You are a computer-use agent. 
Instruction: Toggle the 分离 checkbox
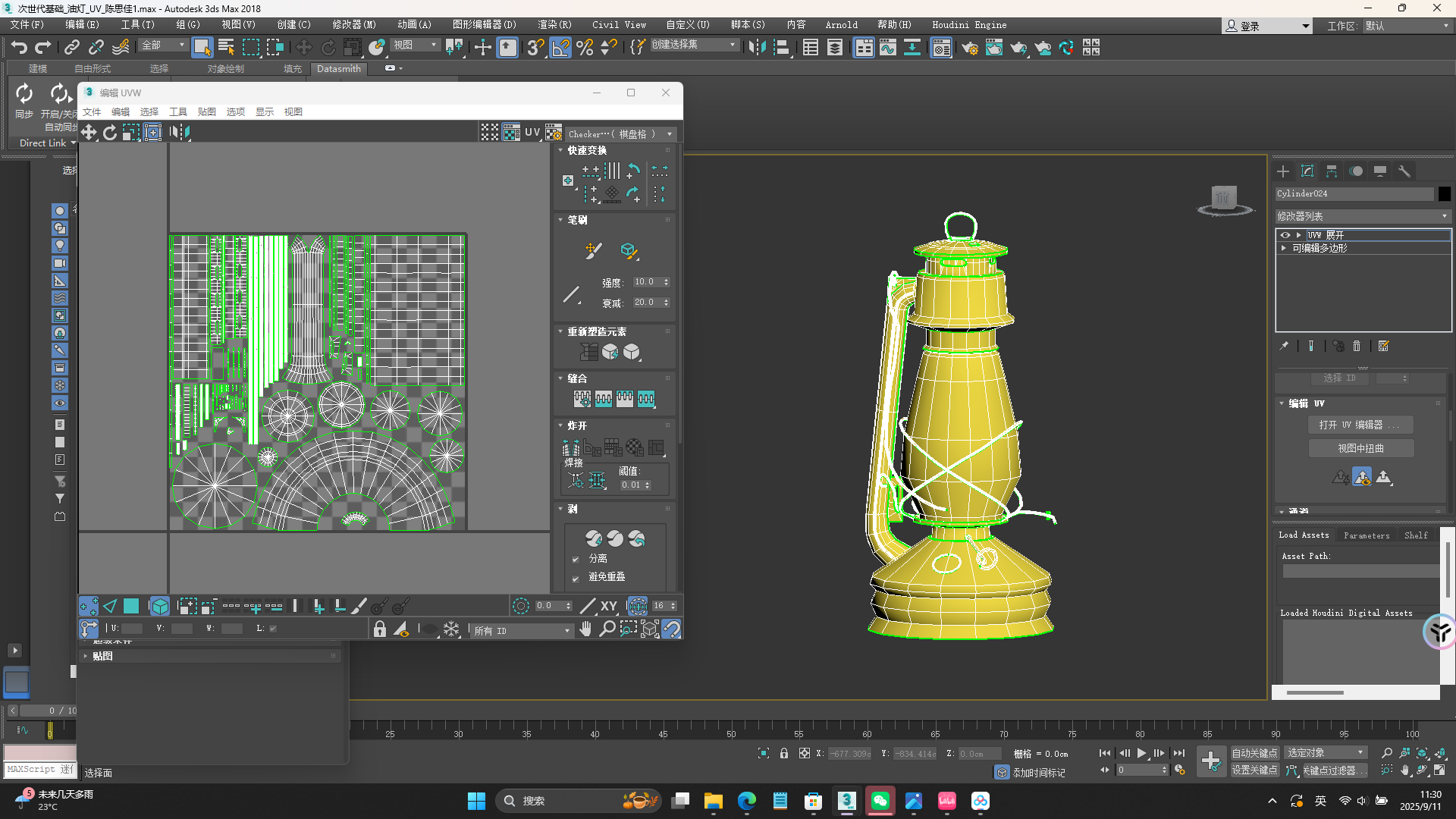576,559
